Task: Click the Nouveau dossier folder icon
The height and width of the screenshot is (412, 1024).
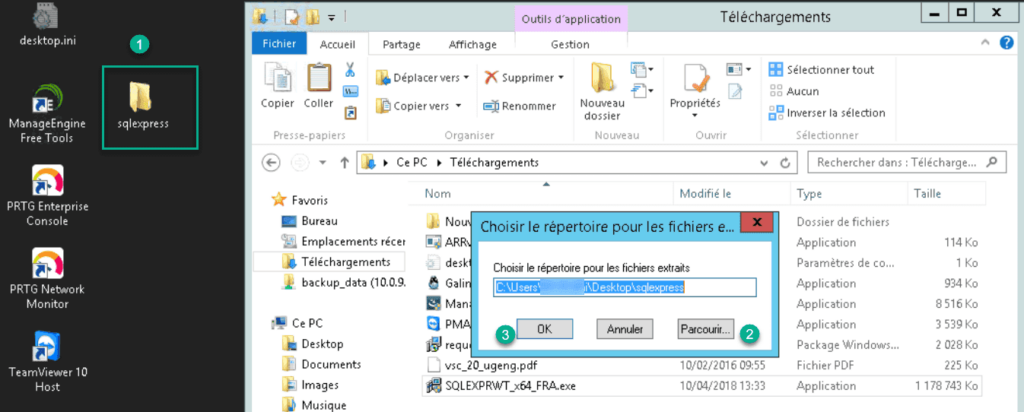Action: click(603, 78)
